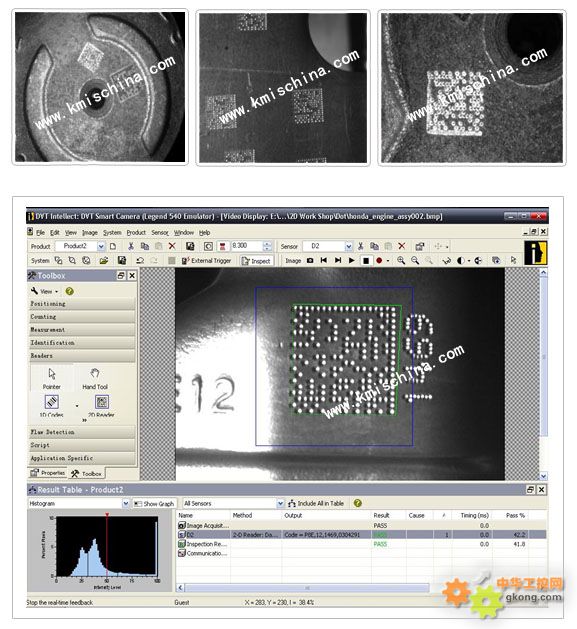This screenshot has height=629, width=577.
Task: Create a new product with the blank page icon
Action: pyautogui.click(x=113, y=246)
